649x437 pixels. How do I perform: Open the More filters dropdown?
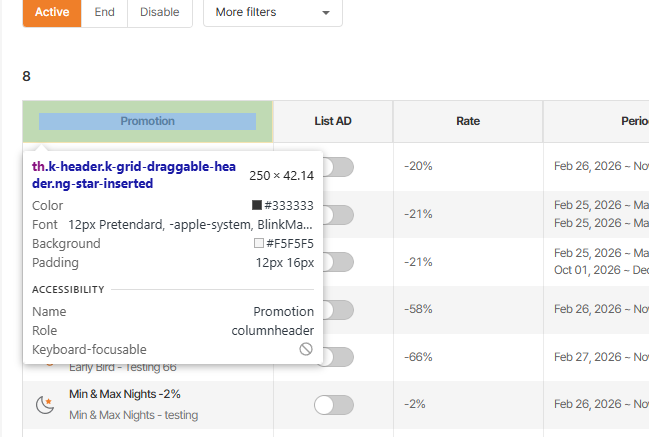coord(272,12)
